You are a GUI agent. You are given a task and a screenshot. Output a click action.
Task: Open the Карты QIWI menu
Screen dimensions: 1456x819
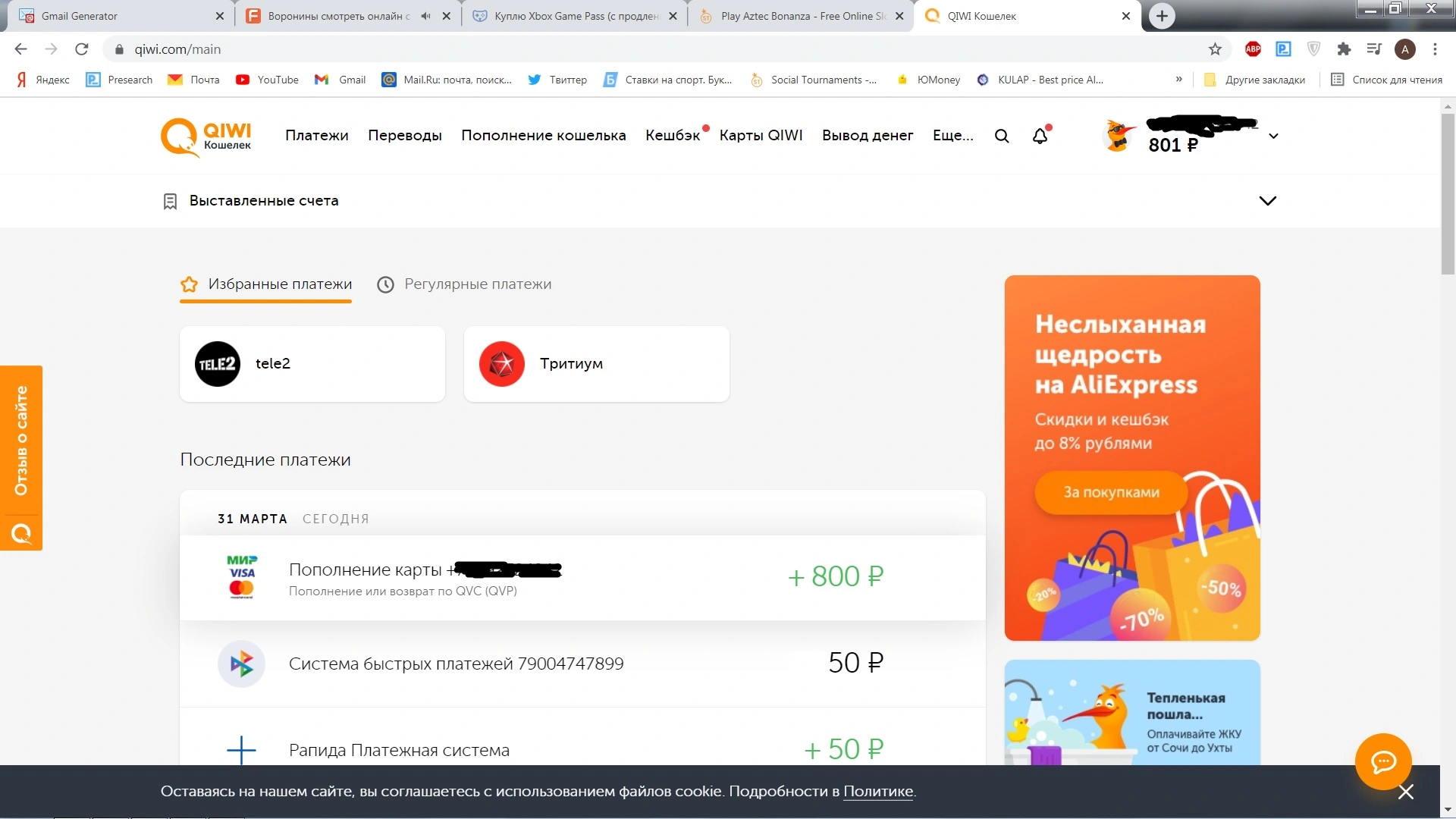761,136
